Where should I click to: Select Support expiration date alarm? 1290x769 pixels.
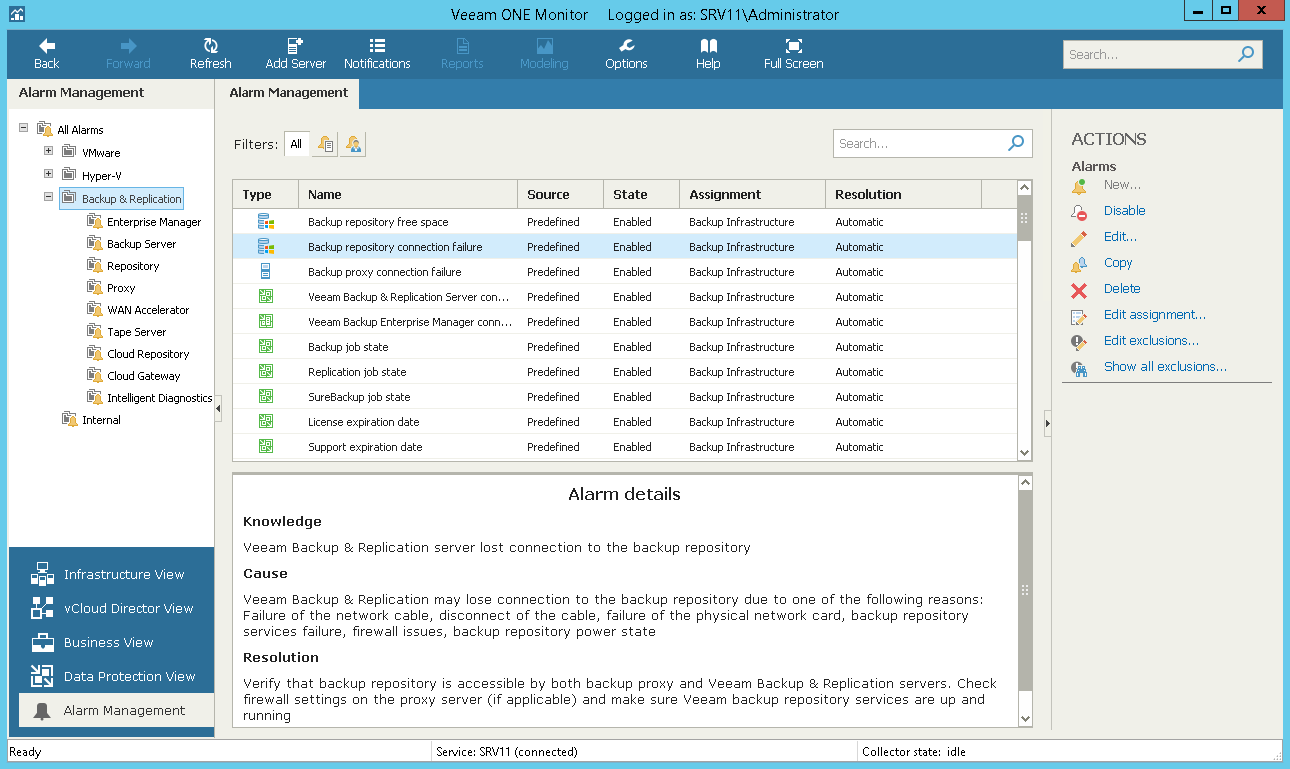(625, 447)
